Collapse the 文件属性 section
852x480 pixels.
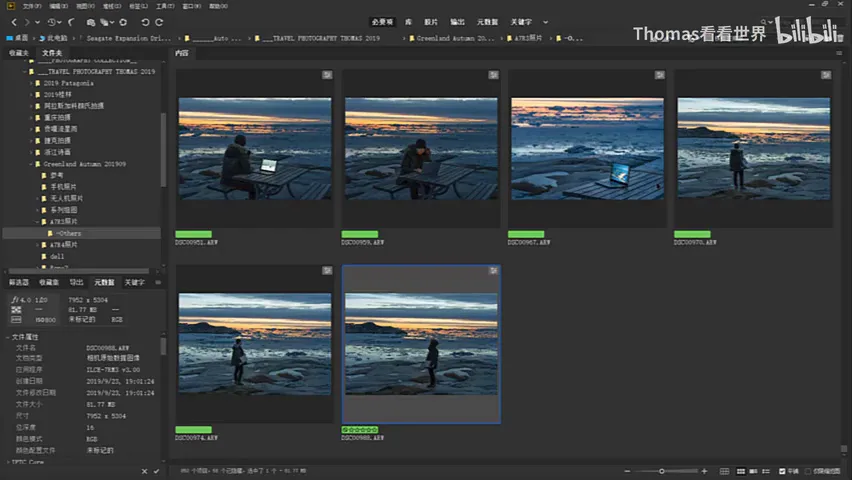8,338
